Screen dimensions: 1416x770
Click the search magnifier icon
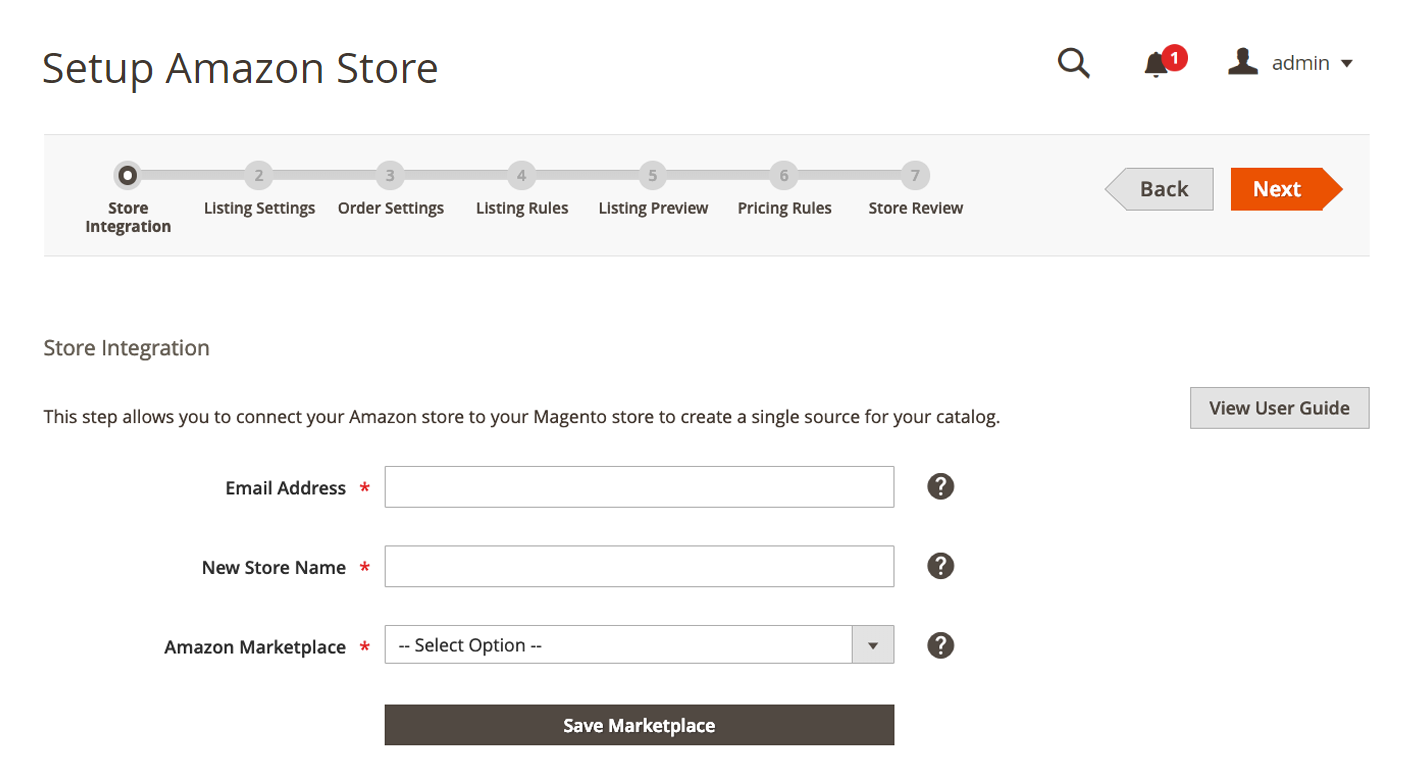coord(1073,64)
